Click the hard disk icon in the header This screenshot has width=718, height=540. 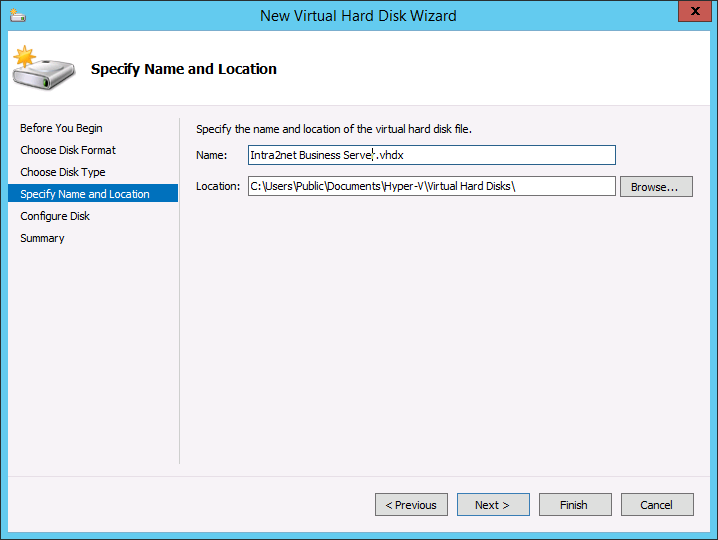point(44,68)
